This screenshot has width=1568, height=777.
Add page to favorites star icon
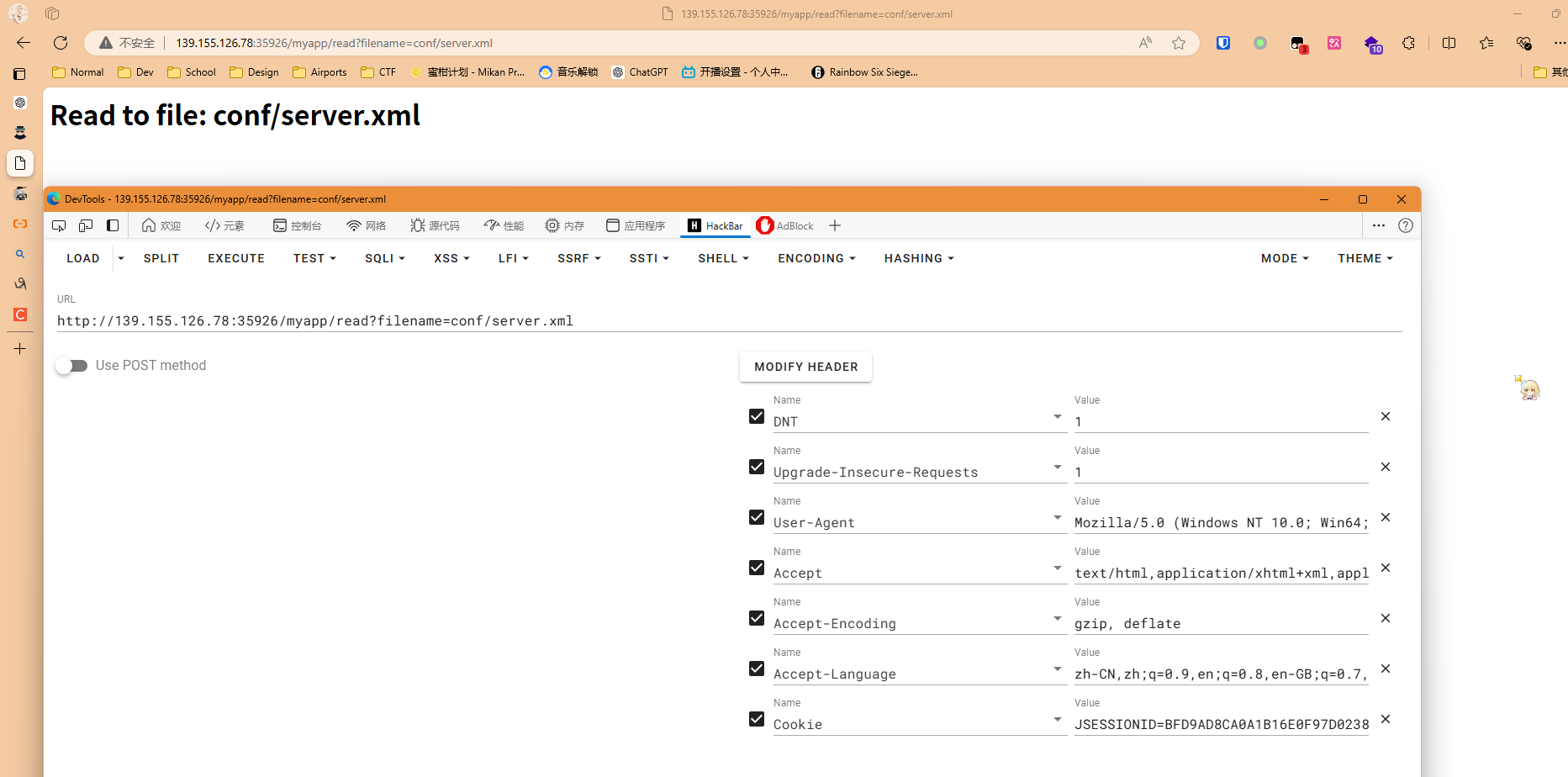click(x=1179, y=43)
